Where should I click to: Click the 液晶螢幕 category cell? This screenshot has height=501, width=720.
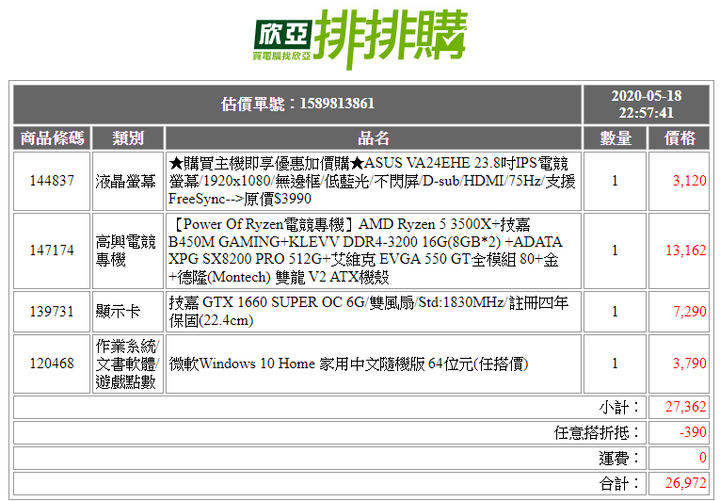click(128, 181)
